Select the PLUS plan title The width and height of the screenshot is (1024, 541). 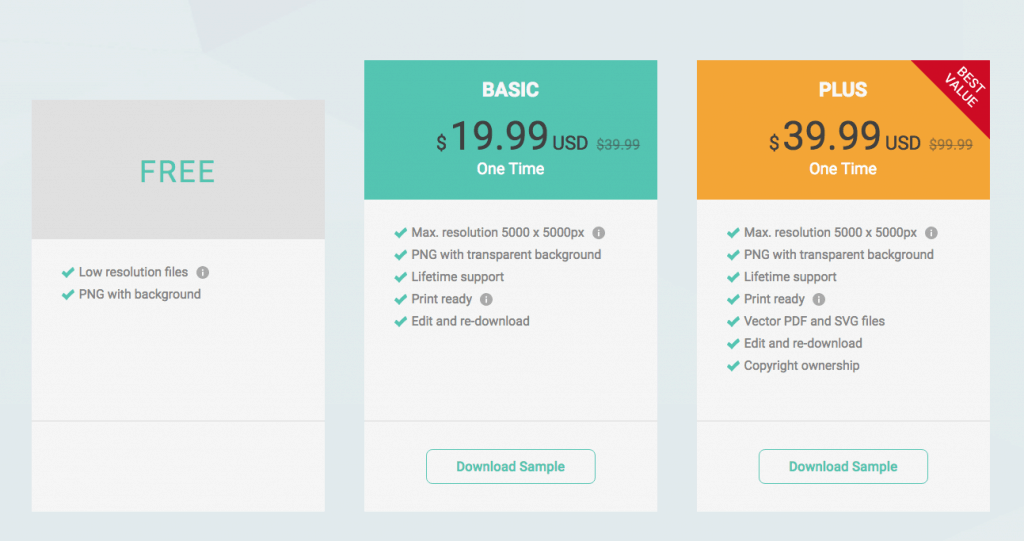pos(843,90)
